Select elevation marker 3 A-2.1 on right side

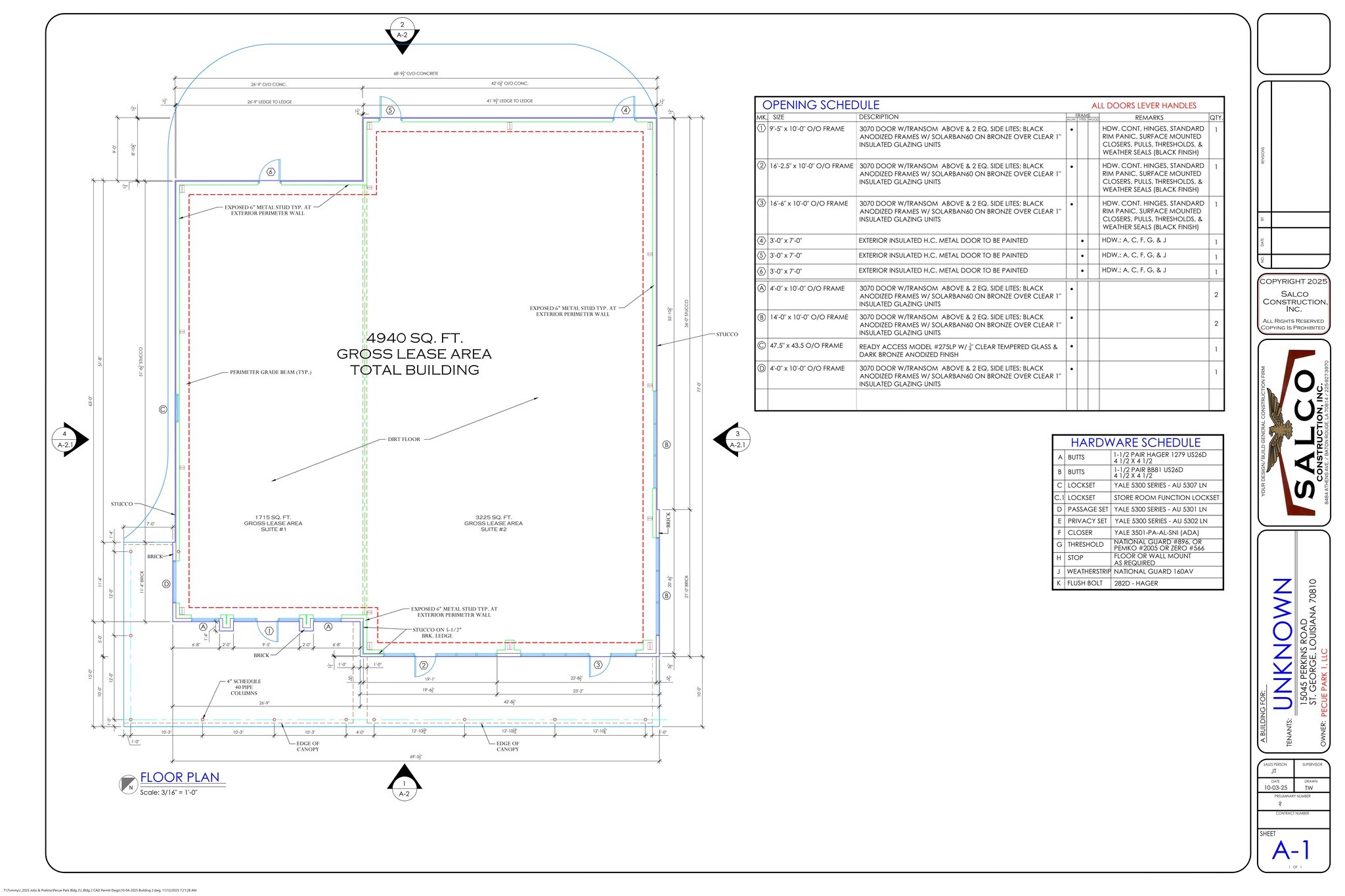(x=737, y=438)
